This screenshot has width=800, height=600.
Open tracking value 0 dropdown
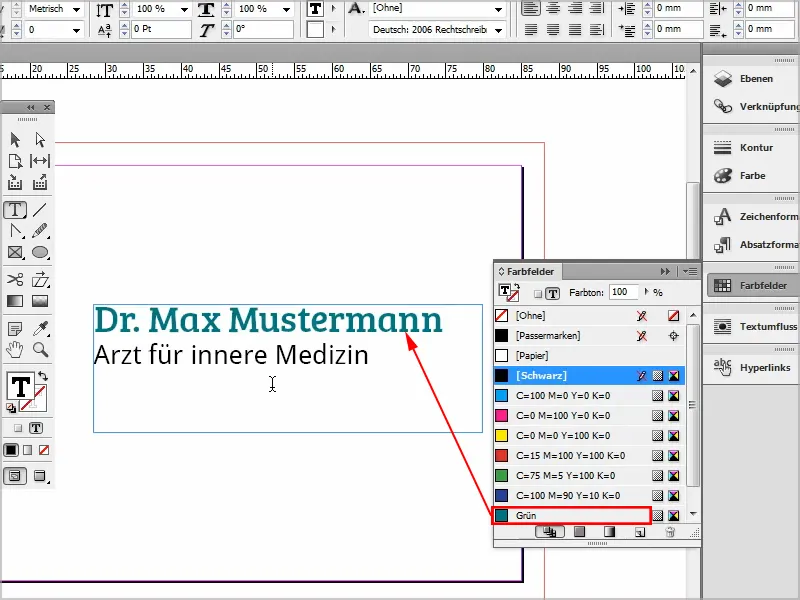pos(77,30)
